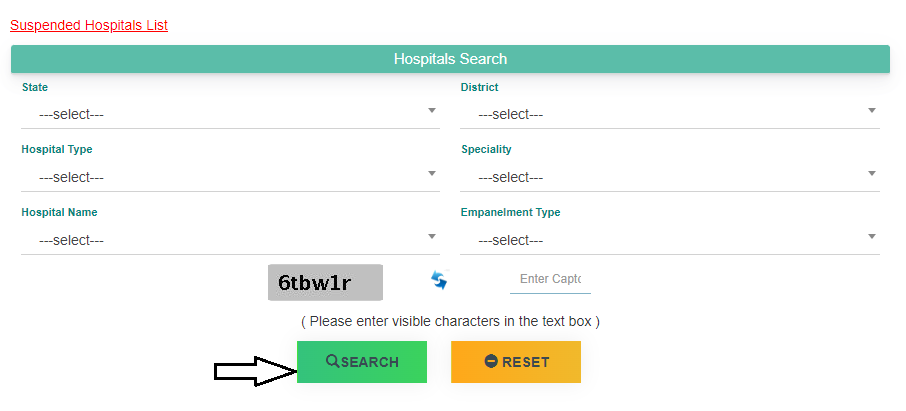Open the Empanelment Type dropdown
The height and width of the screenshot is (411, 906).
[670, 240]
